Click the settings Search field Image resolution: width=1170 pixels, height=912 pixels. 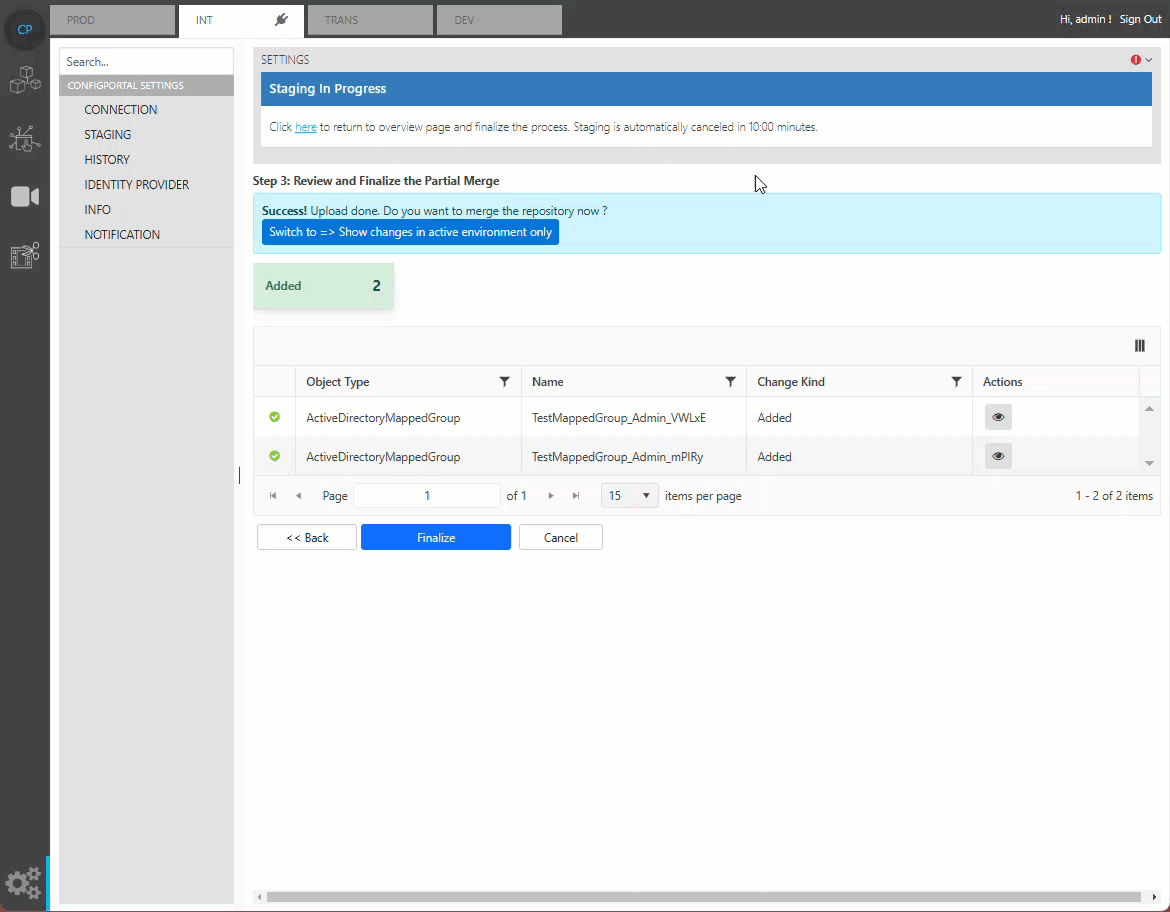click(x=146, y=62)
